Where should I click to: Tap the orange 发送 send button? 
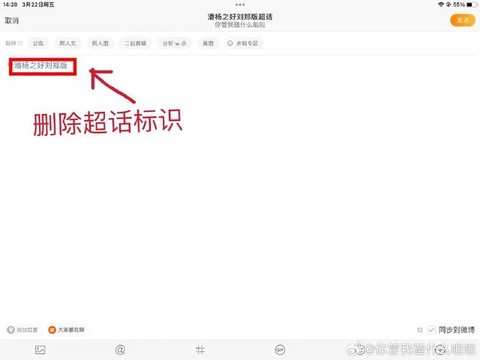tap(462, 20)
